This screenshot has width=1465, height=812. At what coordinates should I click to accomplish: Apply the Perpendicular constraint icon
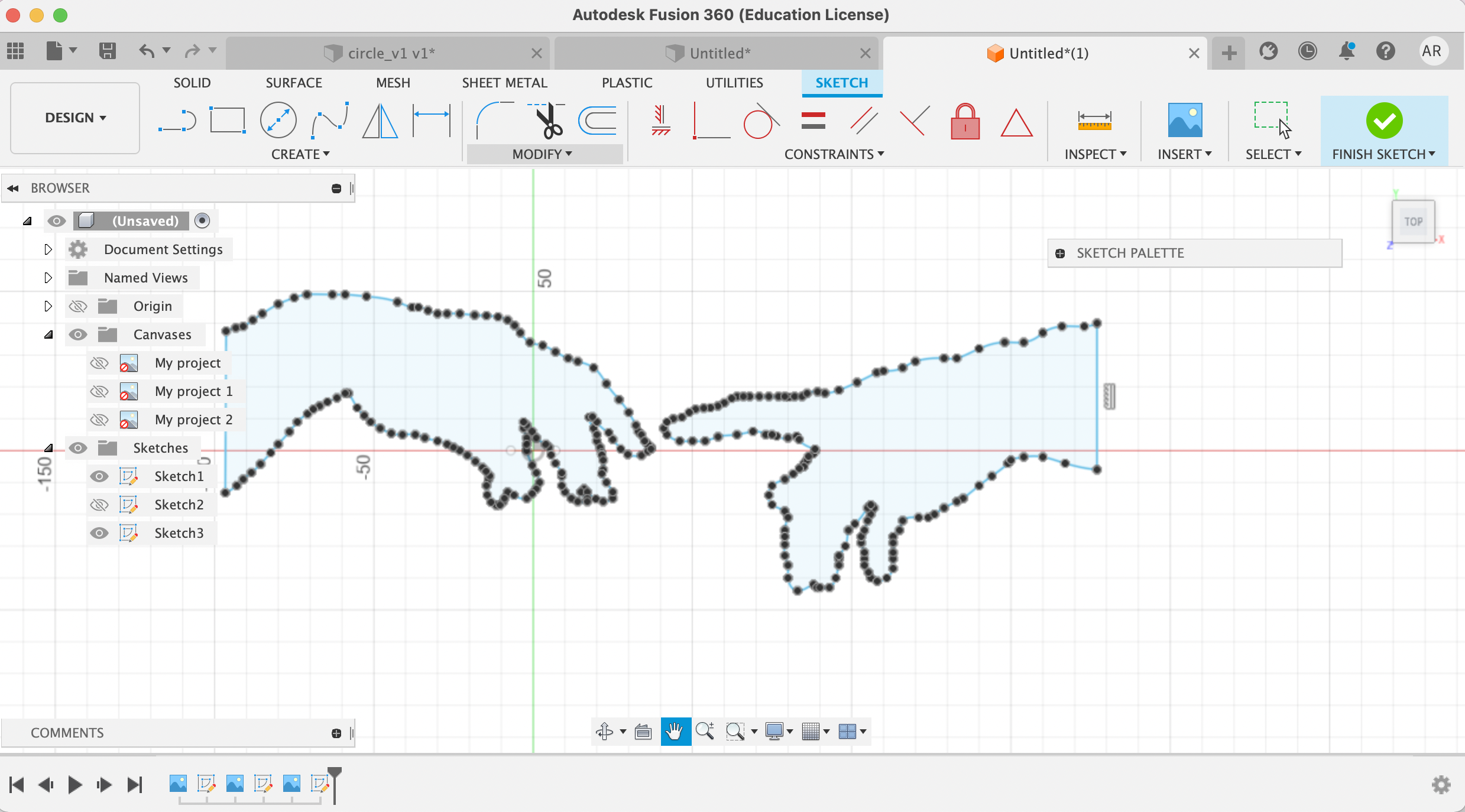(711, 121)
